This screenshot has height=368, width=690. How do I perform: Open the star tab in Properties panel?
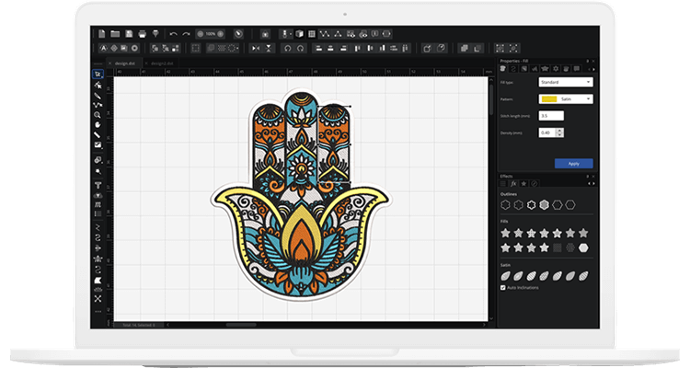click(x=545, y=69)
